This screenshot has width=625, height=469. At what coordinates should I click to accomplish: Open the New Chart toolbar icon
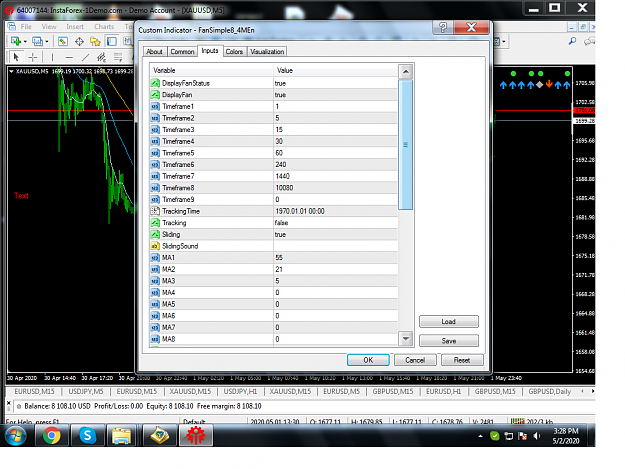16,41
